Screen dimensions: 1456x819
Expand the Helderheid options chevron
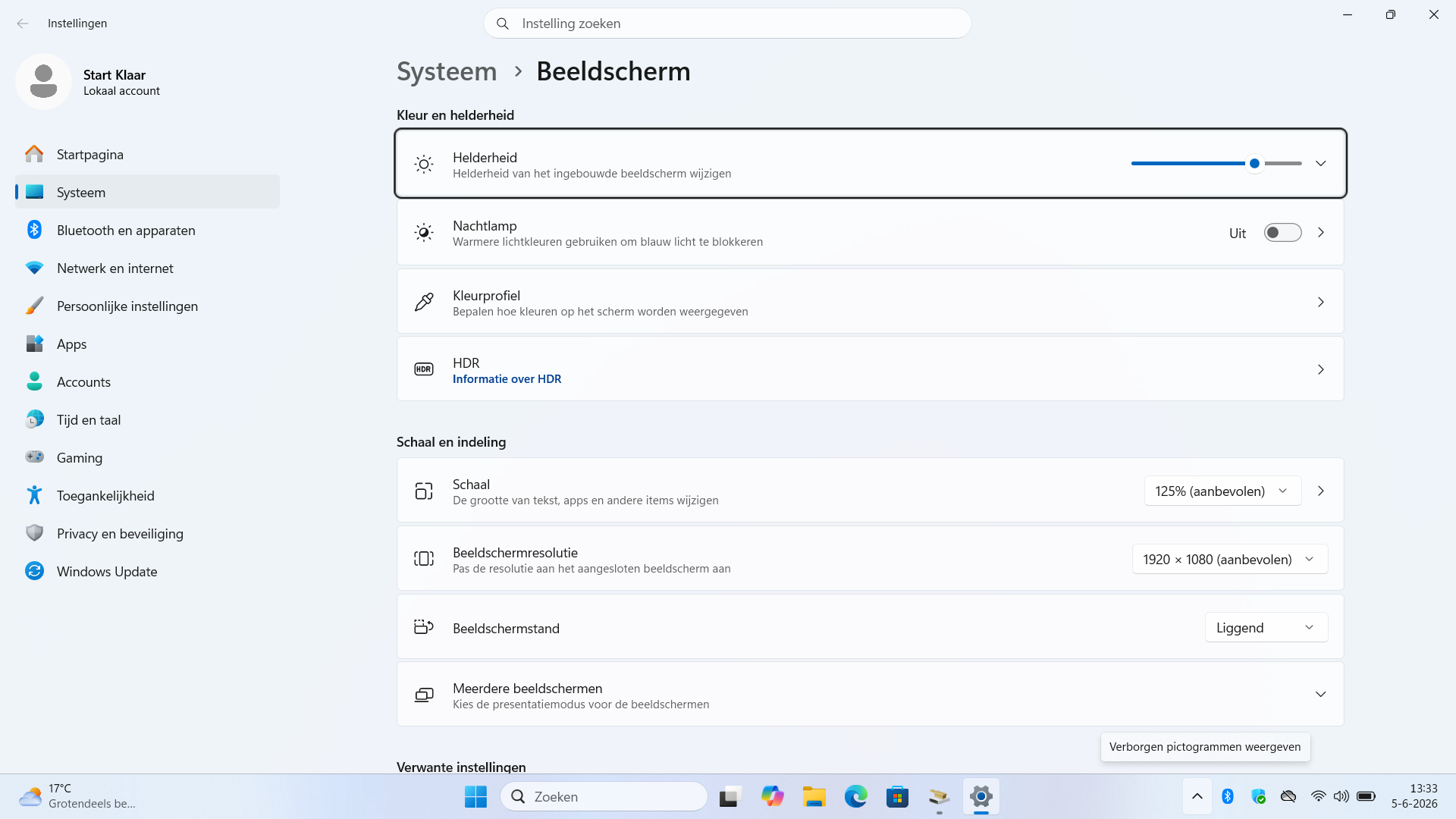(1321, 164)
